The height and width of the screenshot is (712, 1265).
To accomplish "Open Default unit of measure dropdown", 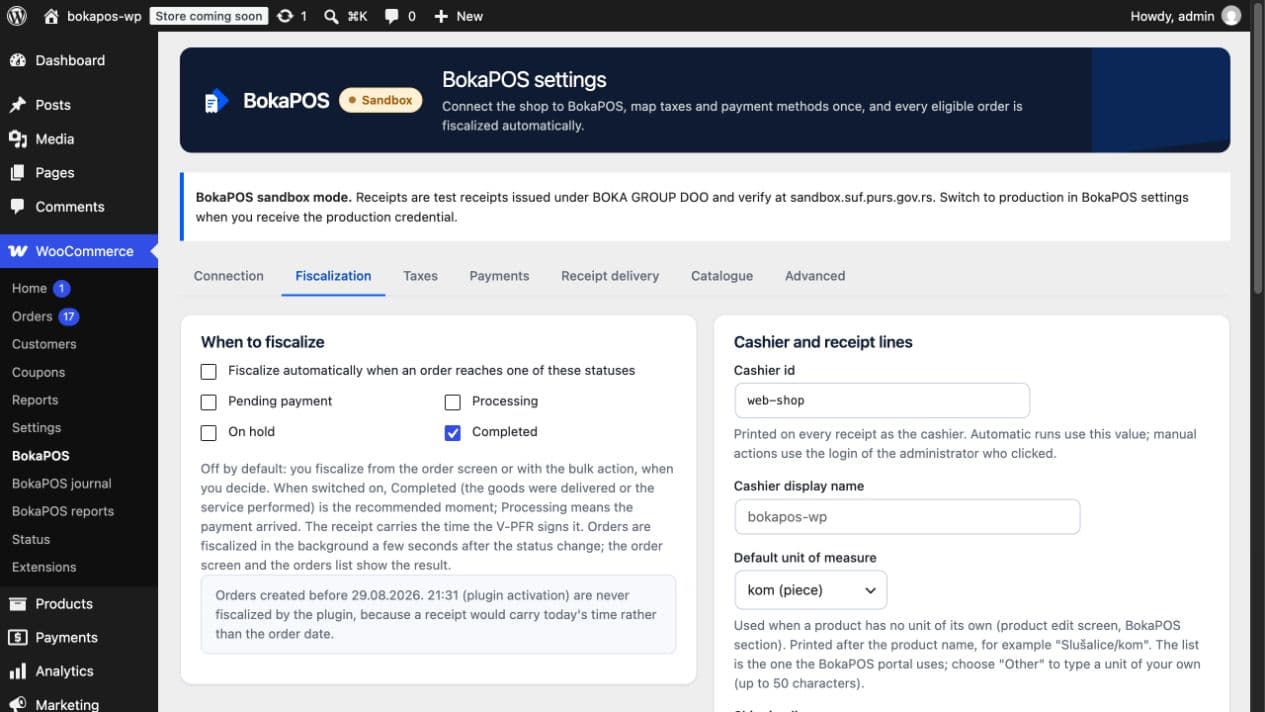I will [x=810, y=590].
